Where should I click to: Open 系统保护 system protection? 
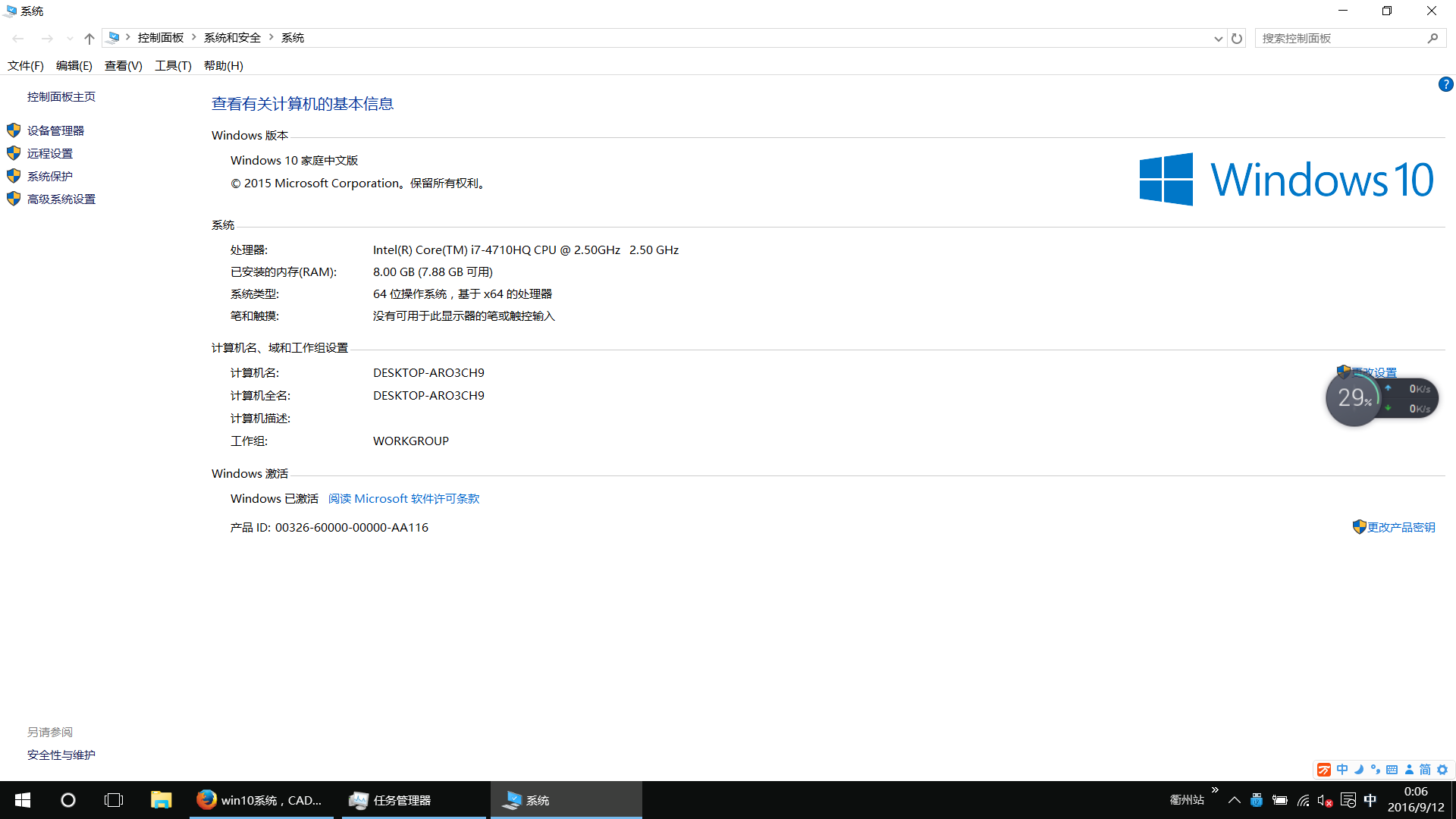coord(50,176)
